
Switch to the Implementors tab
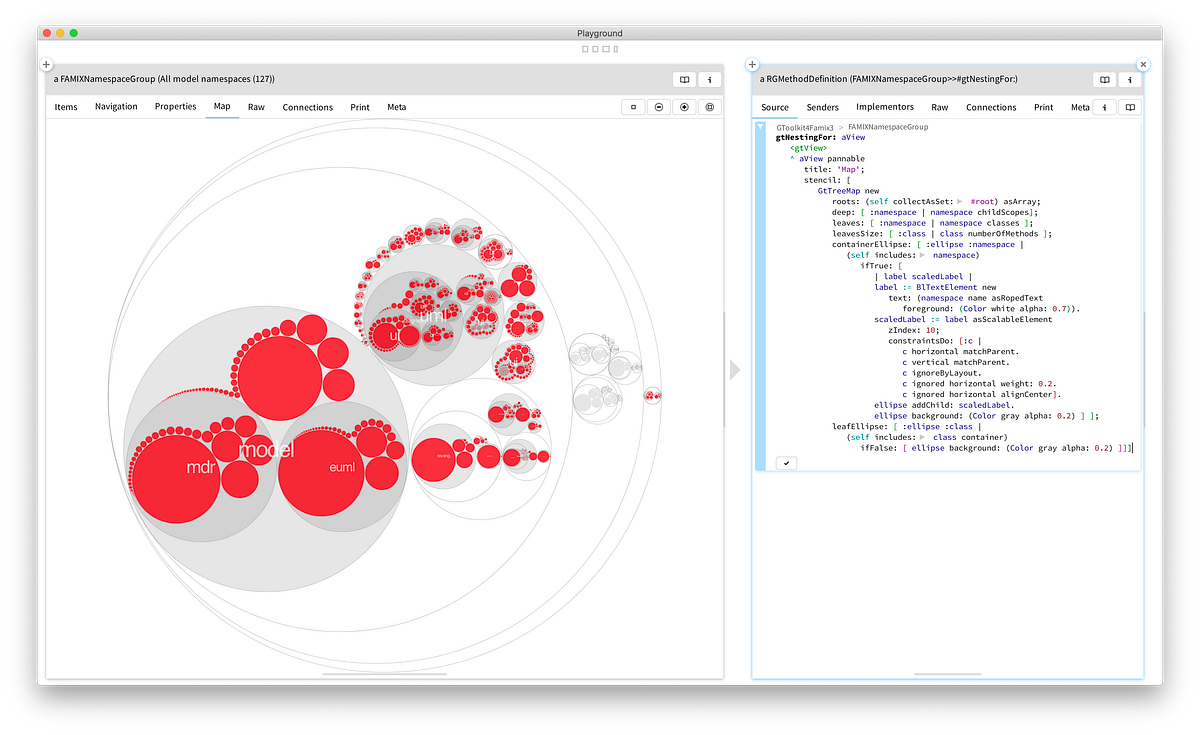[x=885, y=107]
